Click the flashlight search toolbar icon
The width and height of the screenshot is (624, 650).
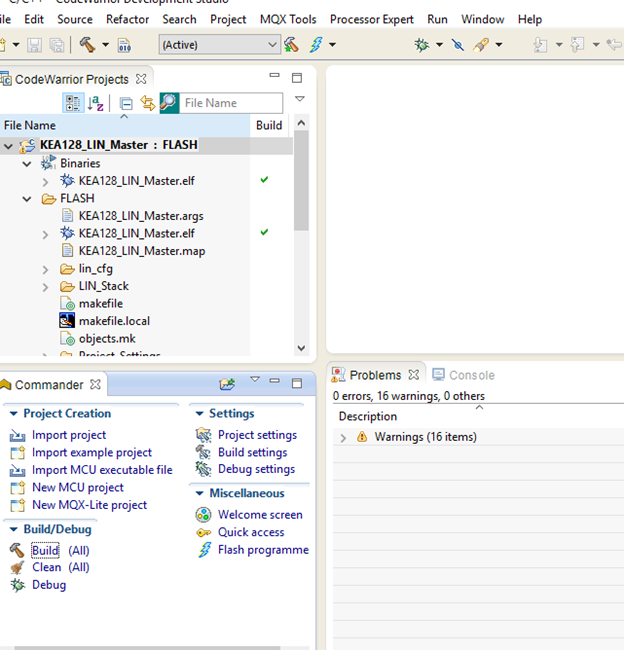pos(481,44)
